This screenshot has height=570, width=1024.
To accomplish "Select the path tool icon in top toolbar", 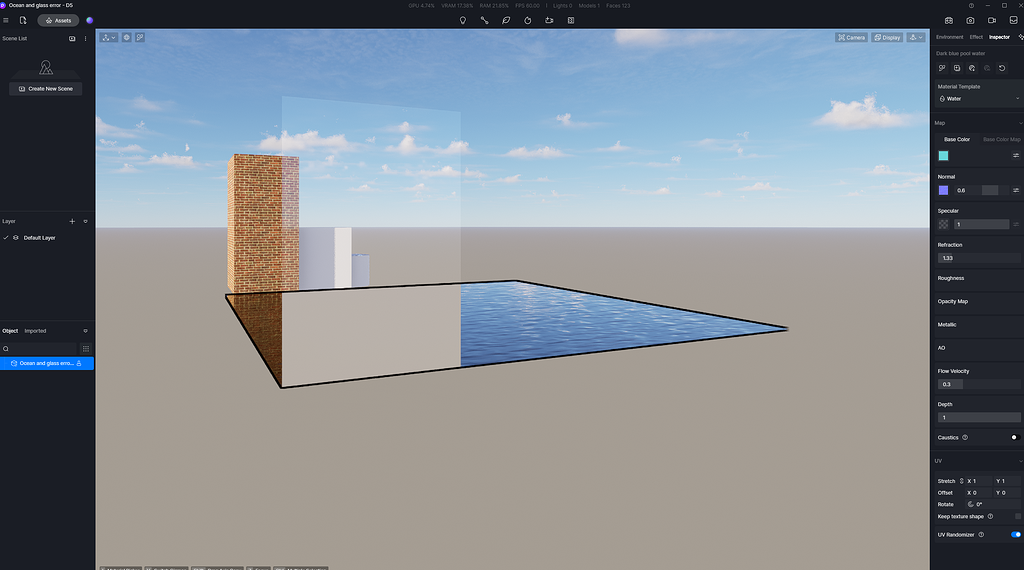I will pyautogui.click(x=485, y=20).
